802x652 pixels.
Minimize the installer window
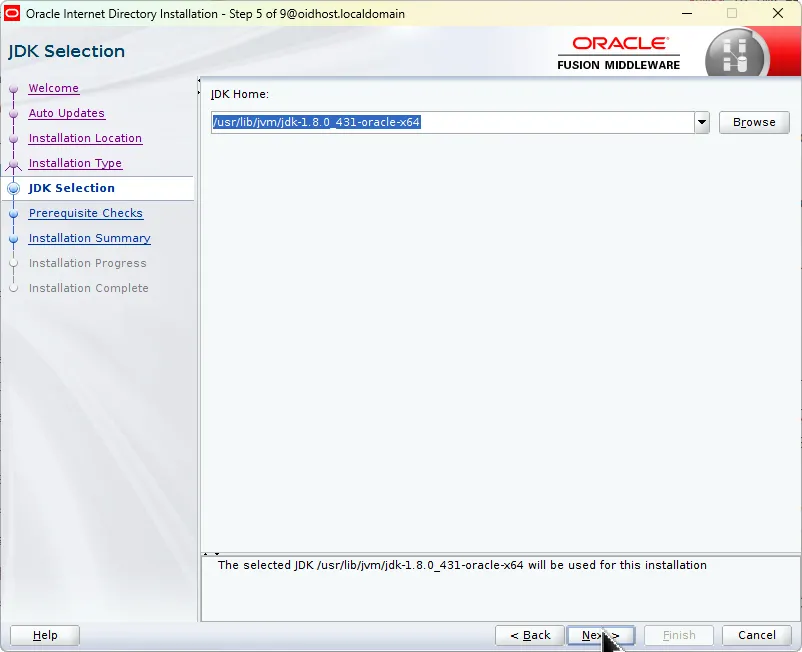[x=687, y=13]
